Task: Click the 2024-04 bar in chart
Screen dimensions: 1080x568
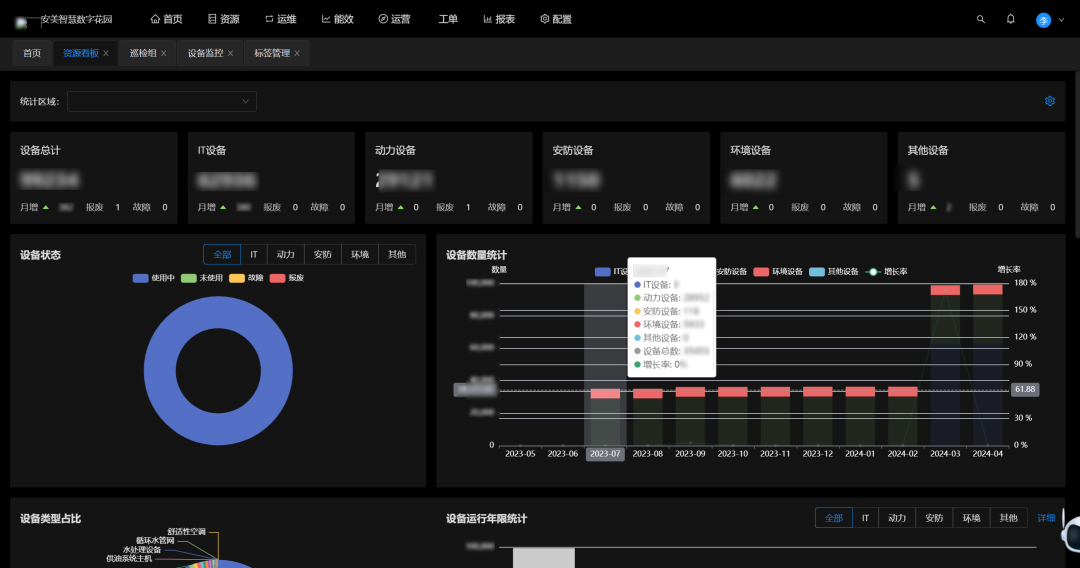Action: [988, 365]
